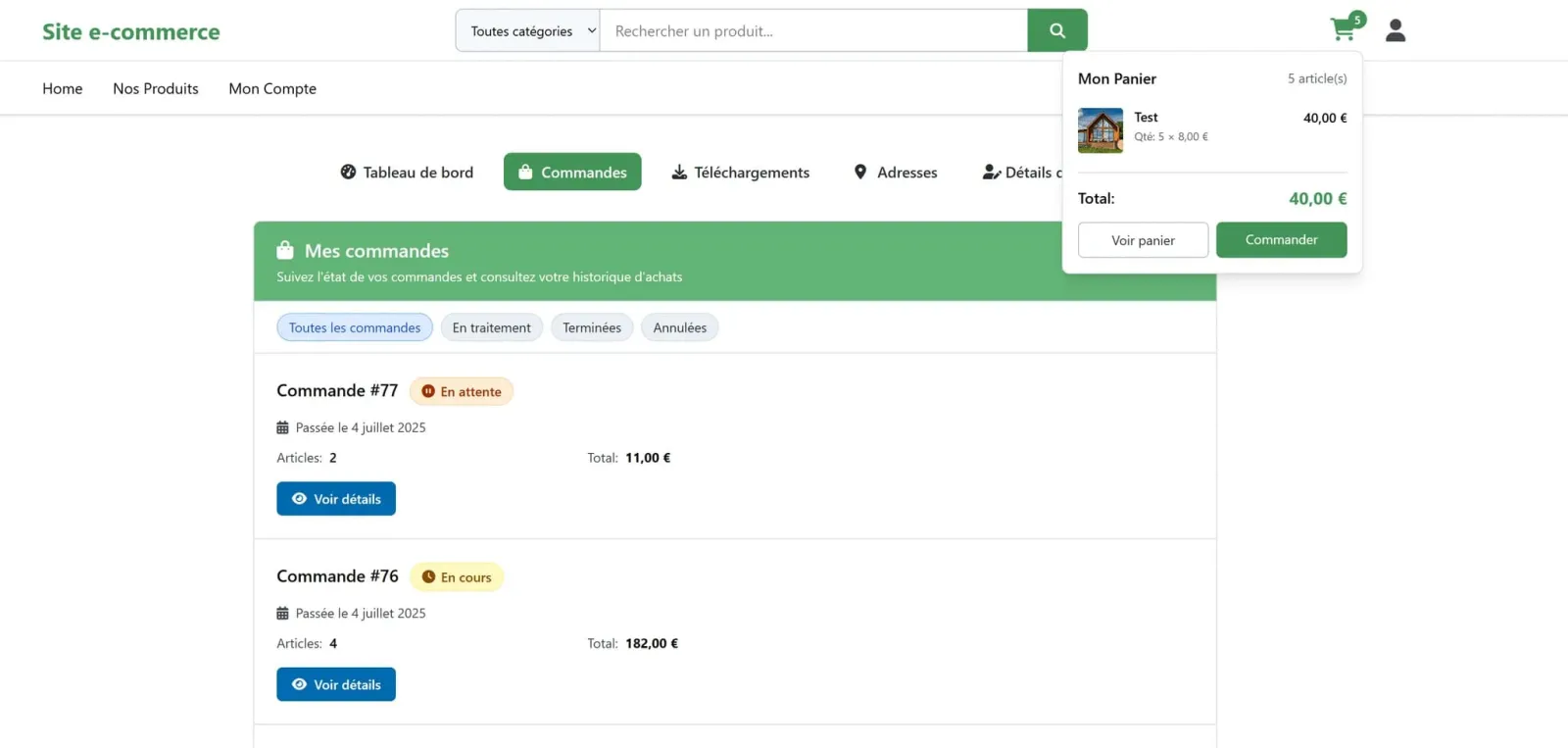Open the user account profile icon

[x=1396, y=31]
